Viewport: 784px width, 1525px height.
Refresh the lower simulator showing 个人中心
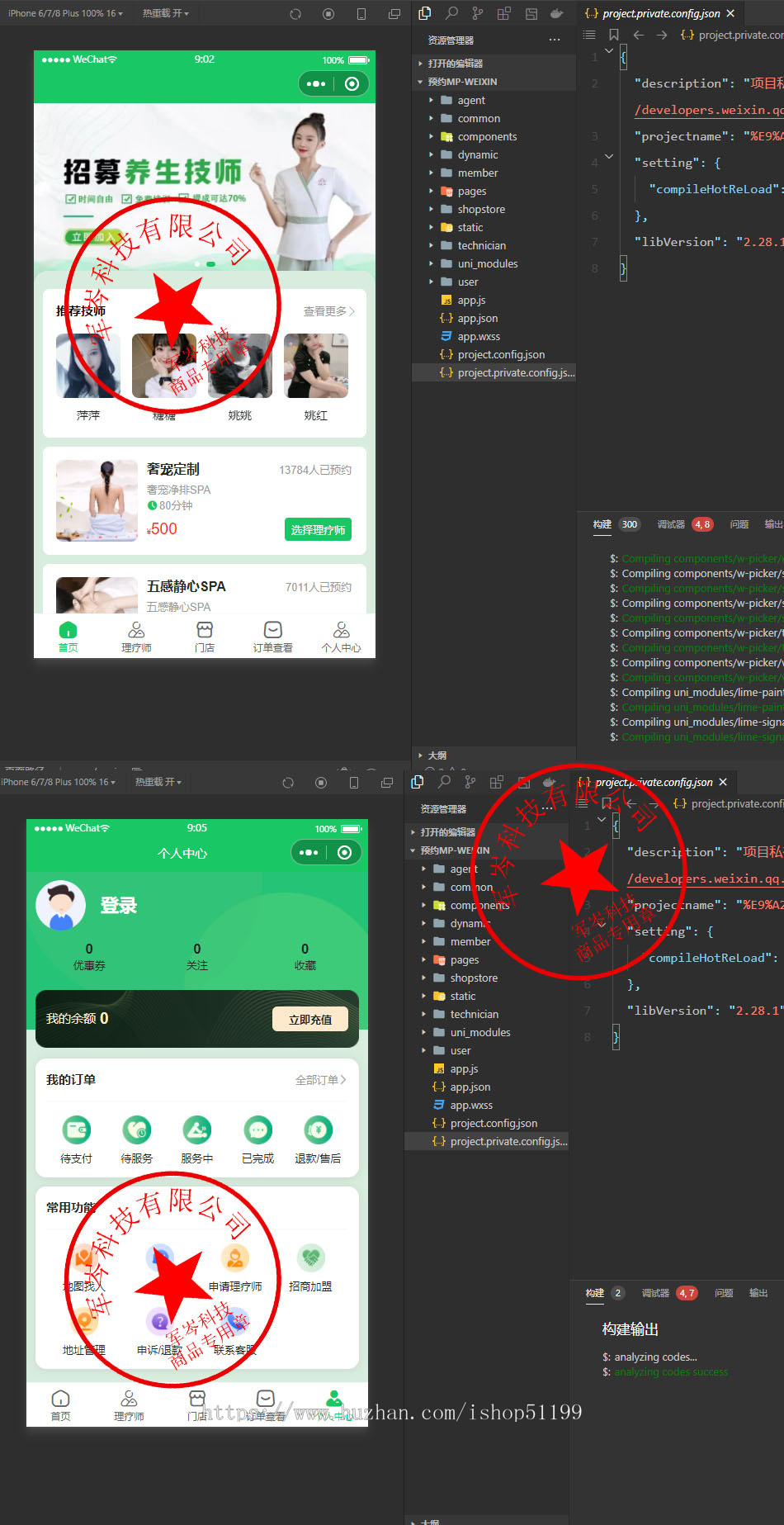[x=288, y=783]
